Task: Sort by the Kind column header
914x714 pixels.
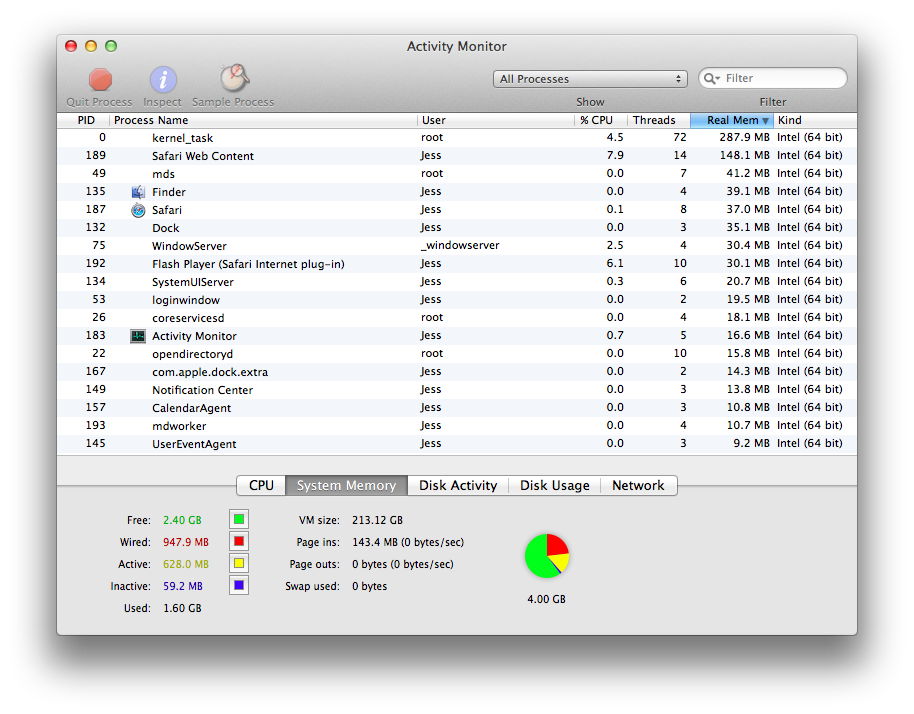Action: point(815,120)
